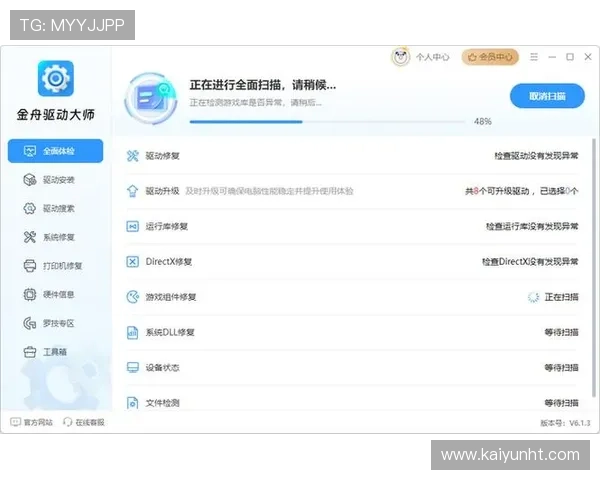Open the 工具箱 sidebar item

tap(55, 352)
